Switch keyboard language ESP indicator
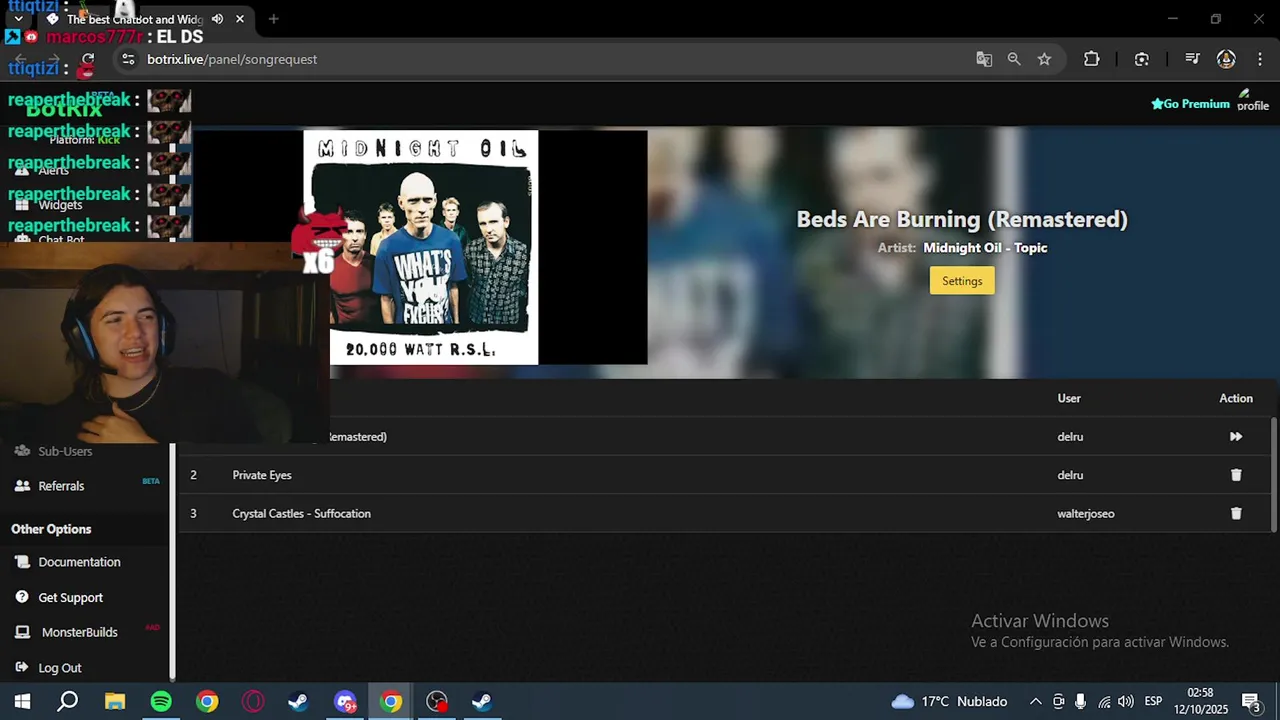 pyautogui.click(x=1153, y=702)
